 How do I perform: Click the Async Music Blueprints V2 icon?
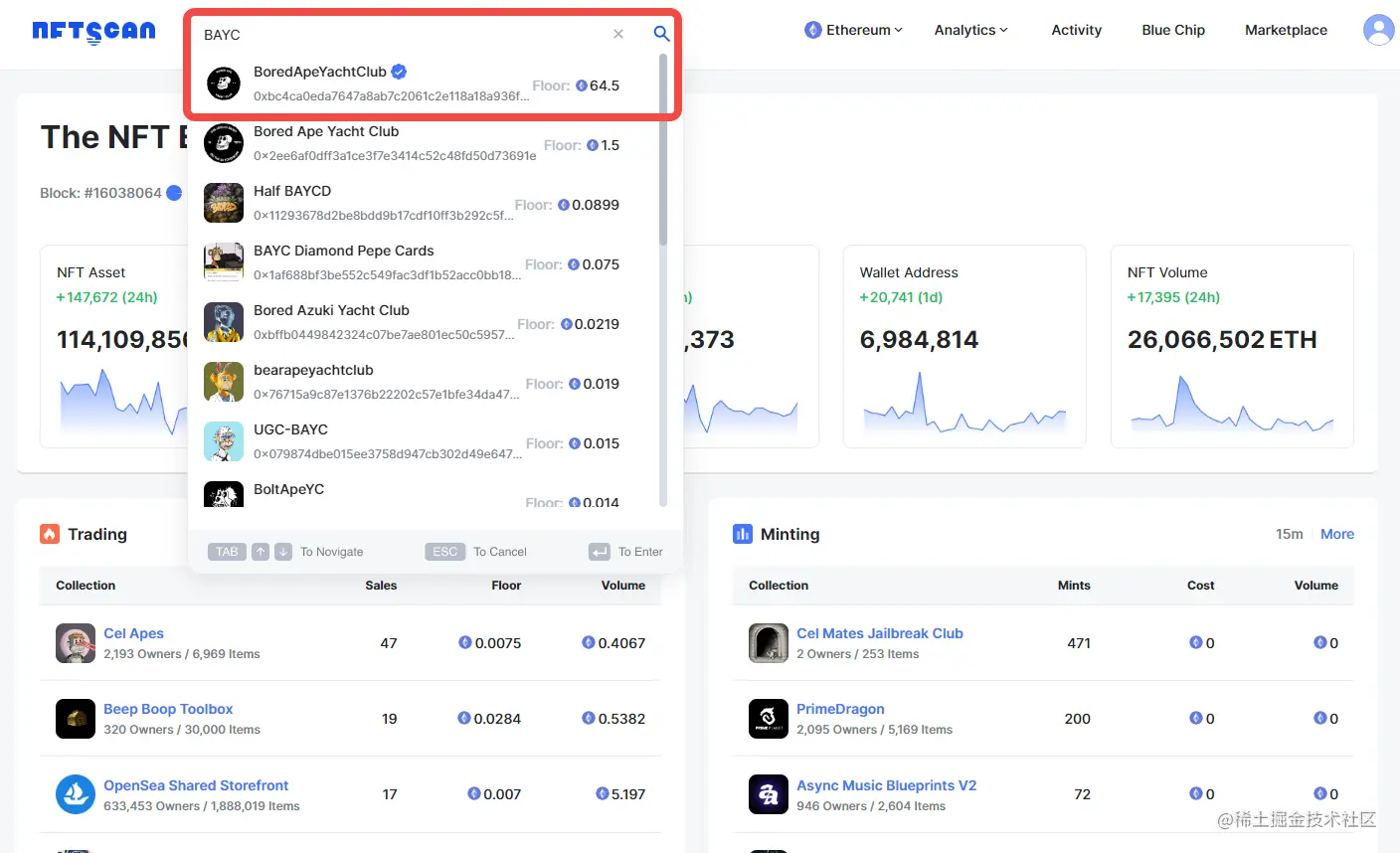coord(768,794)
